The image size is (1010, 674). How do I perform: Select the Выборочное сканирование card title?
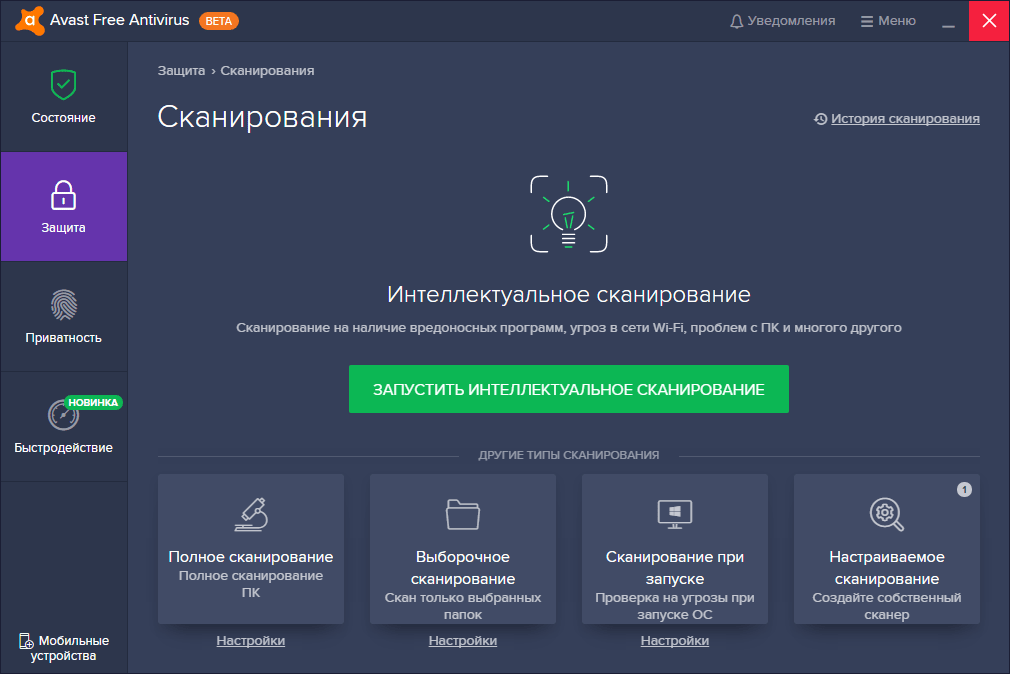pos(463,568)
